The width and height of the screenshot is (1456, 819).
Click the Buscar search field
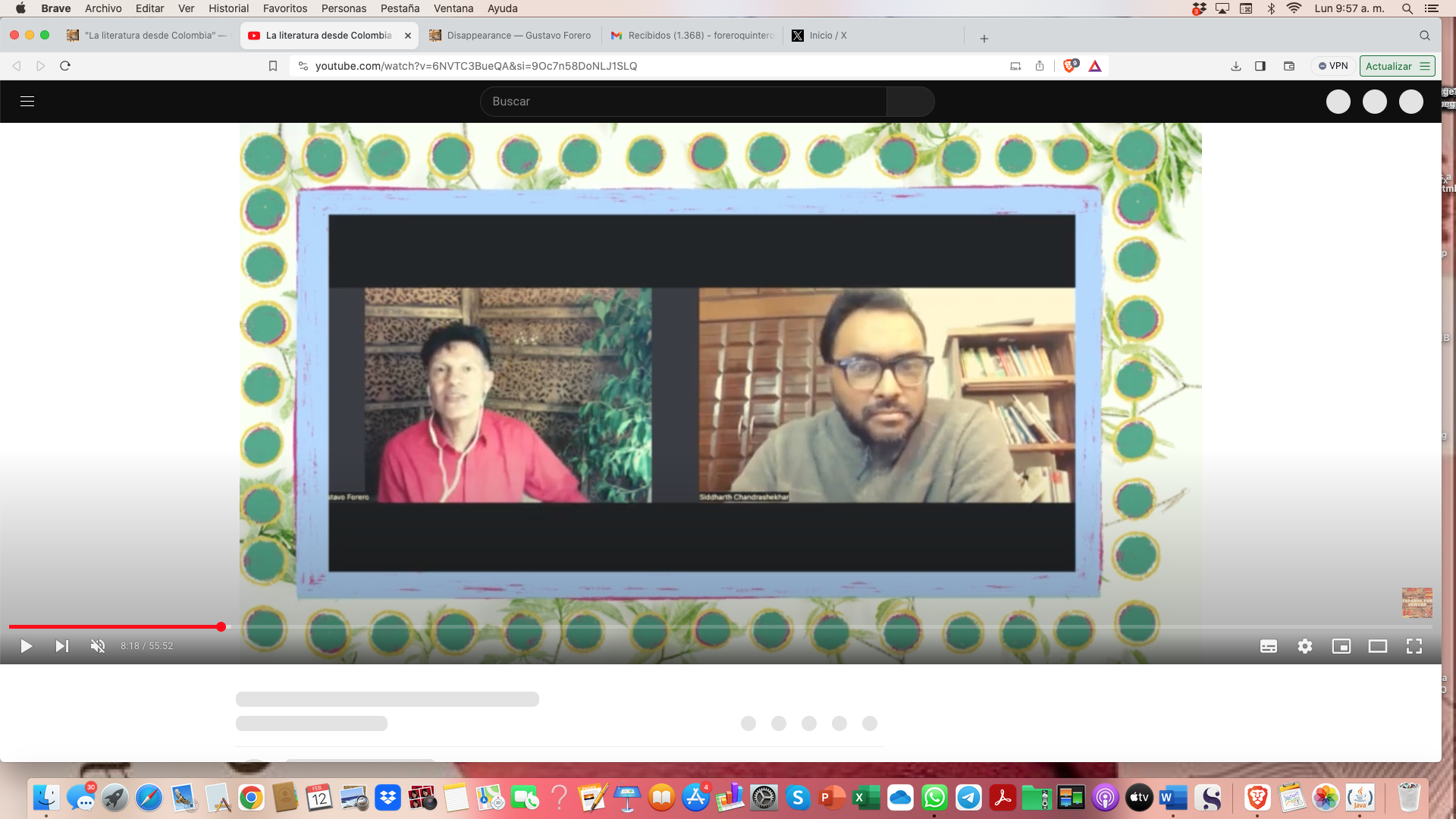point(682,101)
